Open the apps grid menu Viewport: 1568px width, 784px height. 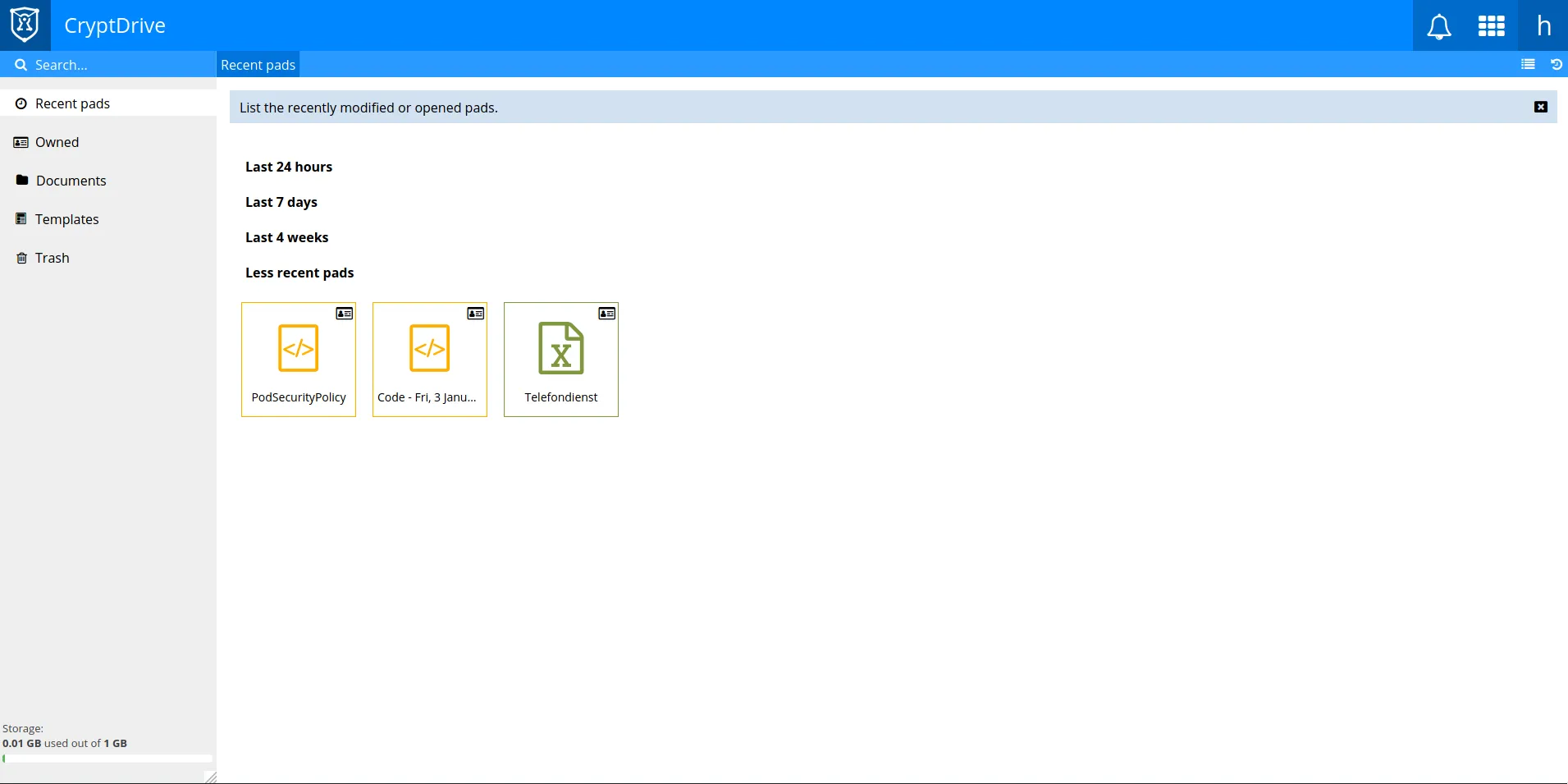point(1492,26)
